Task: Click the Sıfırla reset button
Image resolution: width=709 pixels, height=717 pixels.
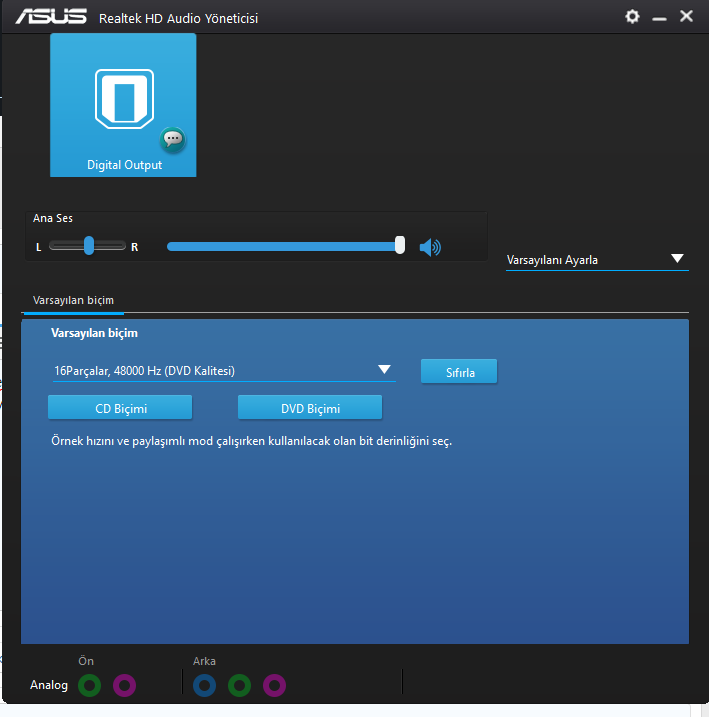Action: (459, 372)
